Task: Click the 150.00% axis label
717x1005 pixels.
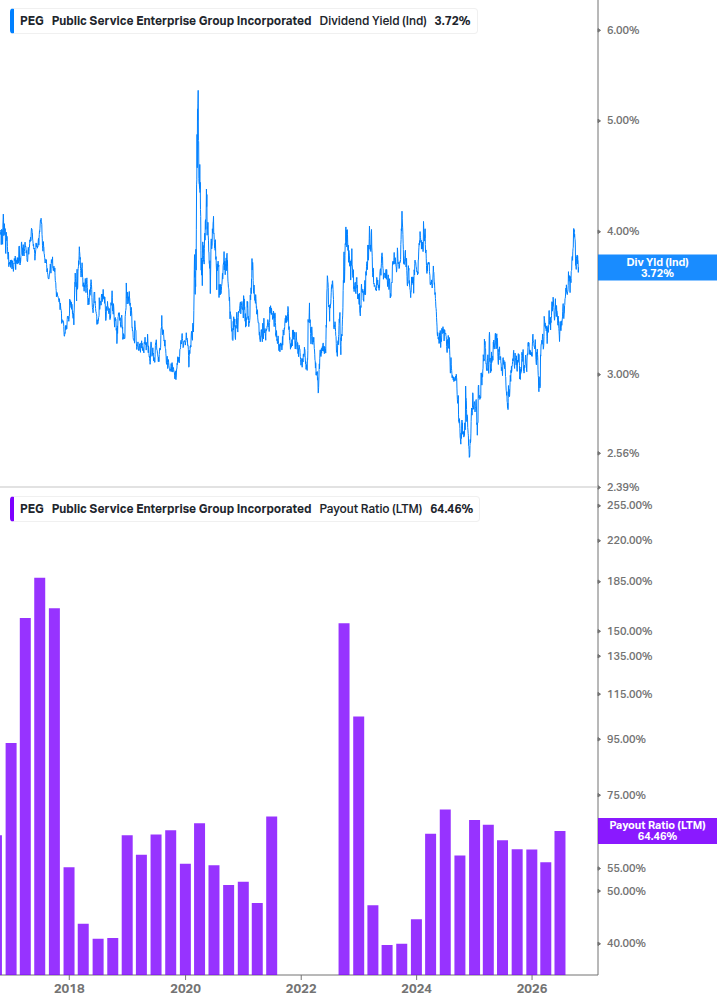Action: (629, 631)
